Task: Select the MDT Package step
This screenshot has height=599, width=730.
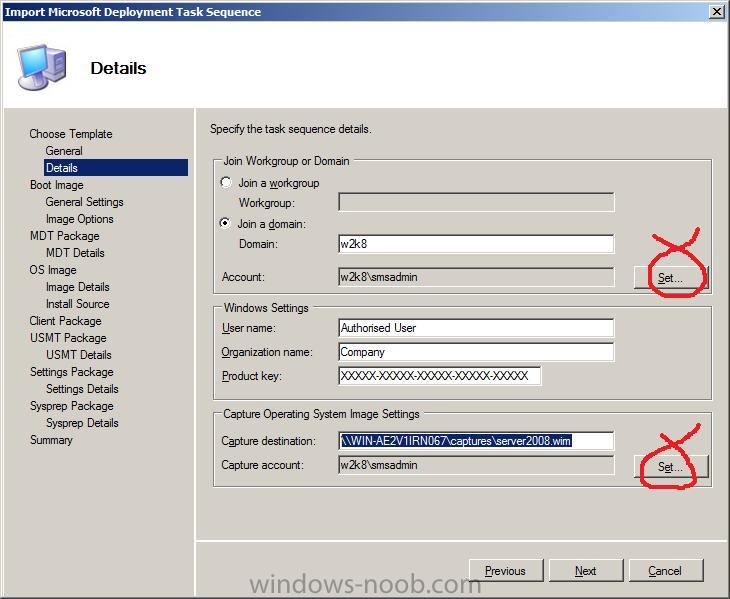Action: 65,236
